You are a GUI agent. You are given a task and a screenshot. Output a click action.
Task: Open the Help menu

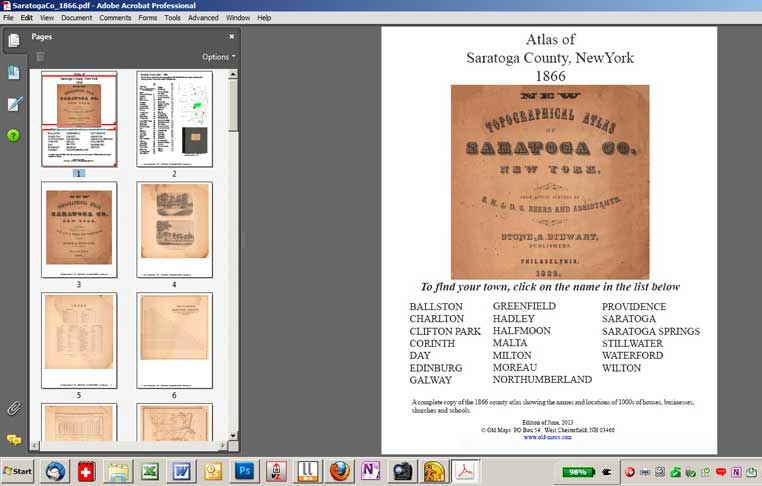(x=264, y=17)
